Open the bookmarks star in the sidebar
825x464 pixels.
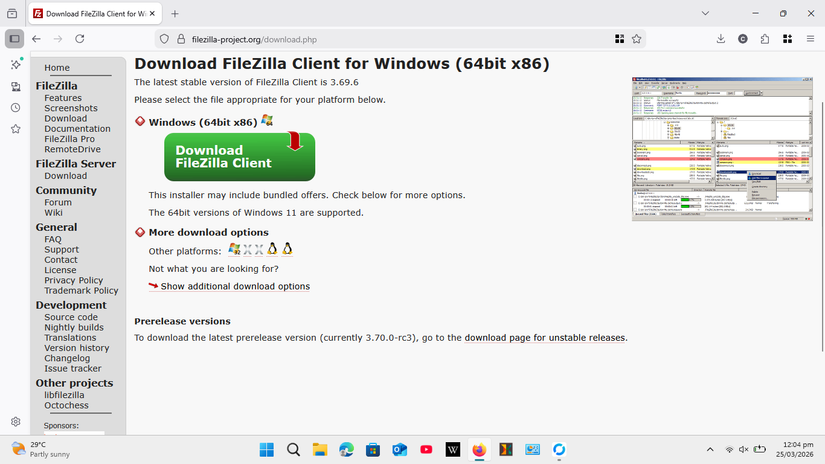click(x=16, y=129)
